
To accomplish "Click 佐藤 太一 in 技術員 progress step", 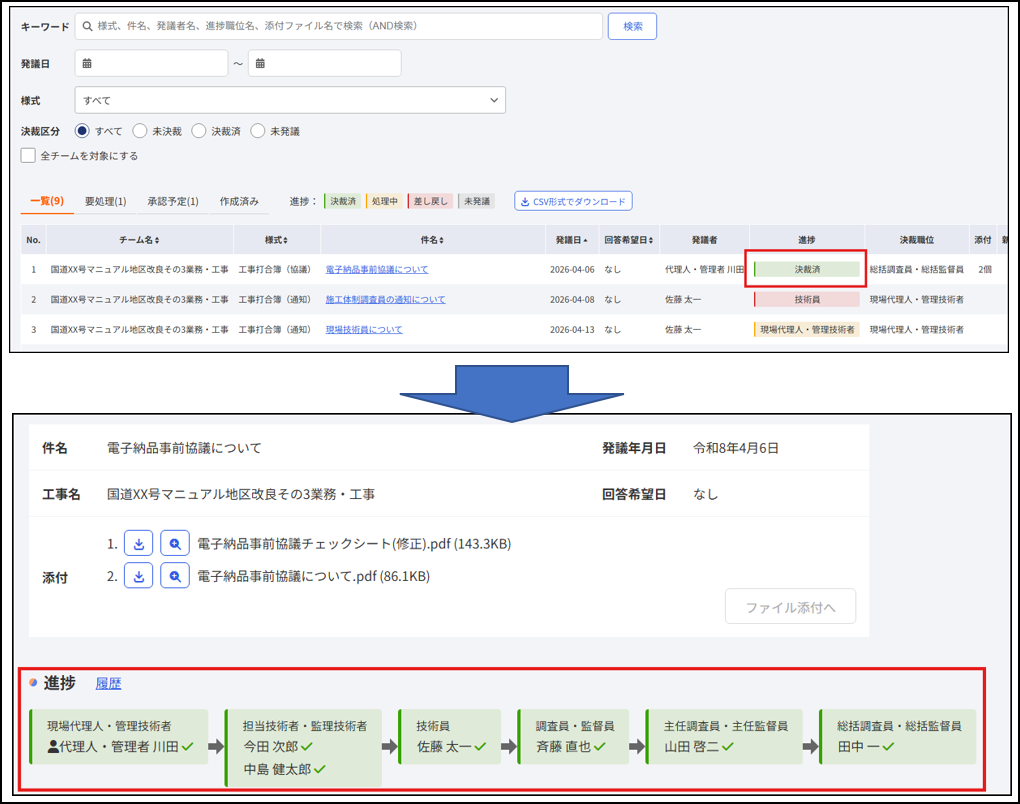I will point(444,747).
